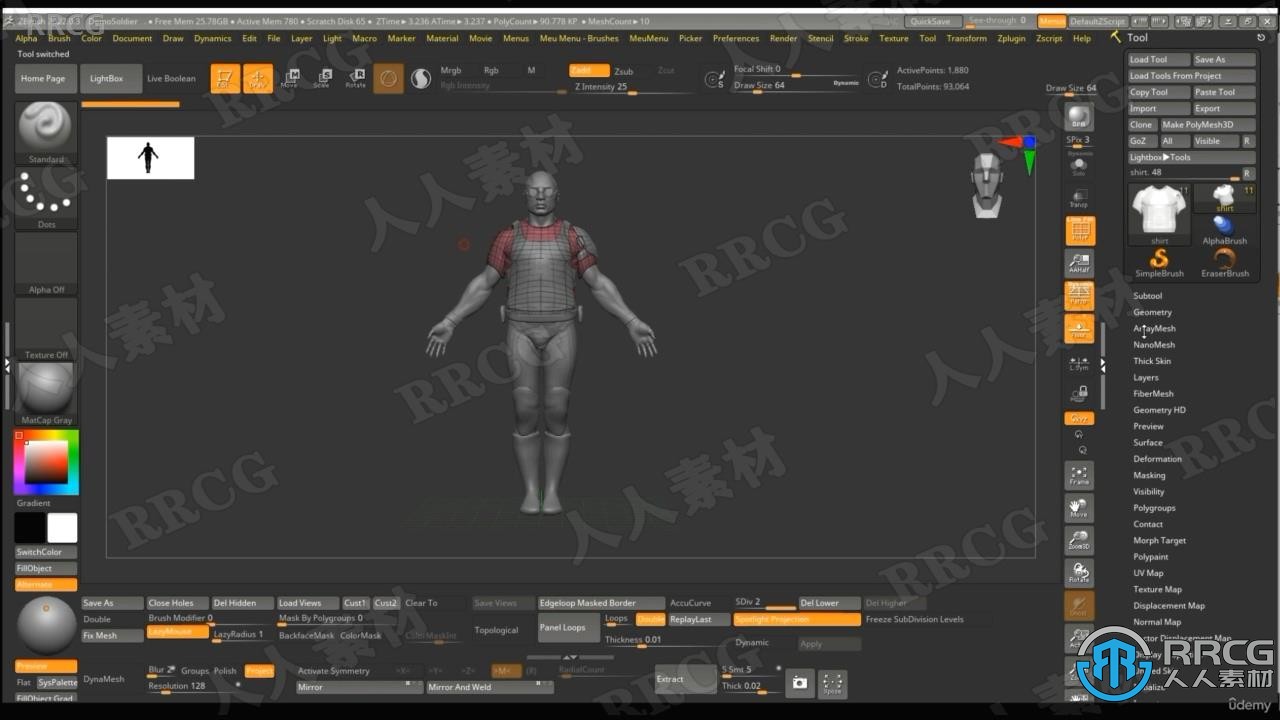
Task: Click the Extract button
Action: tap(685, 679)
